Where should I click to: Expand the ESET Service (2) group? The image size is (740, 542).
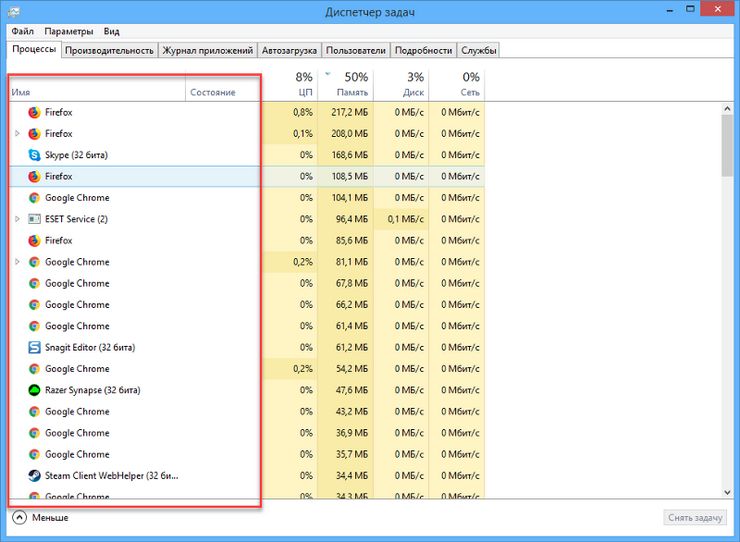tap(17, 219)
